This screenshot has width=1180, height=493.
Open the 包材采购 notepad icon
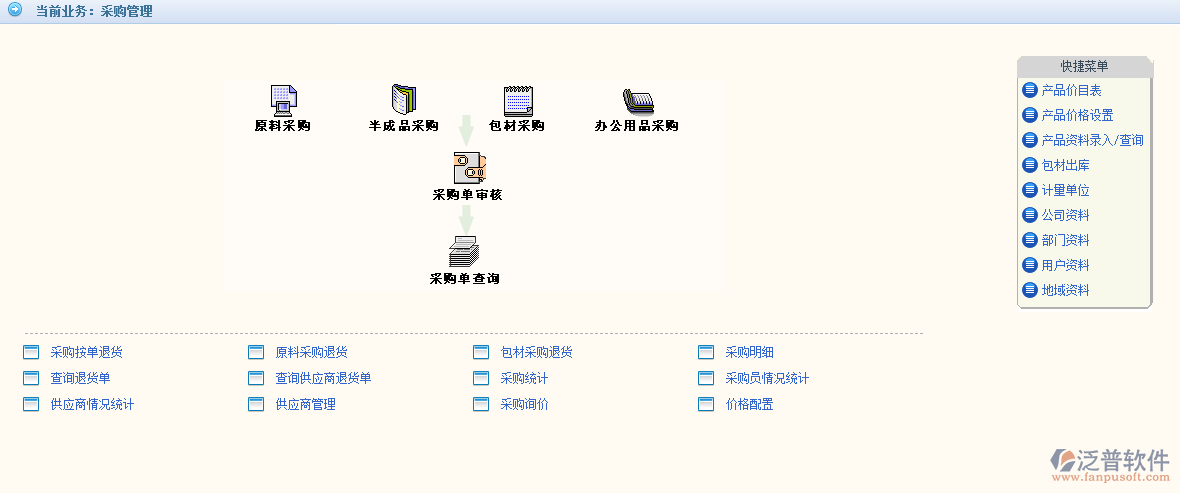point(518,100)
